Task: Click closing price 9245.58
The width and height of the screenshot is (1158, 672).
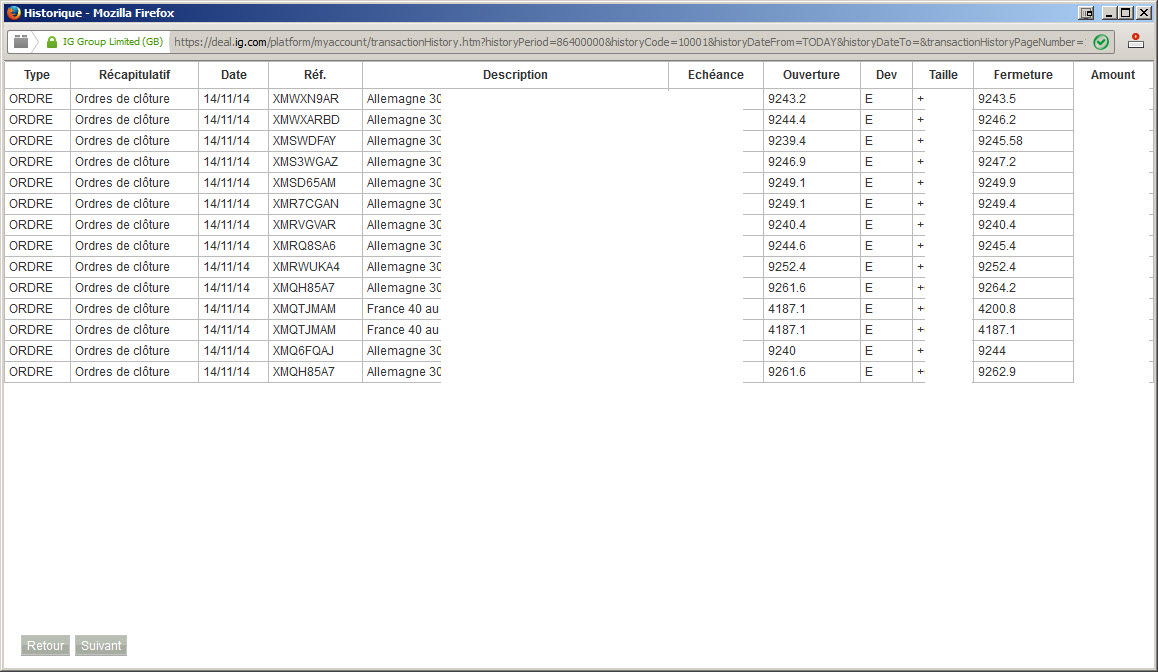Action: [1000, 140]
